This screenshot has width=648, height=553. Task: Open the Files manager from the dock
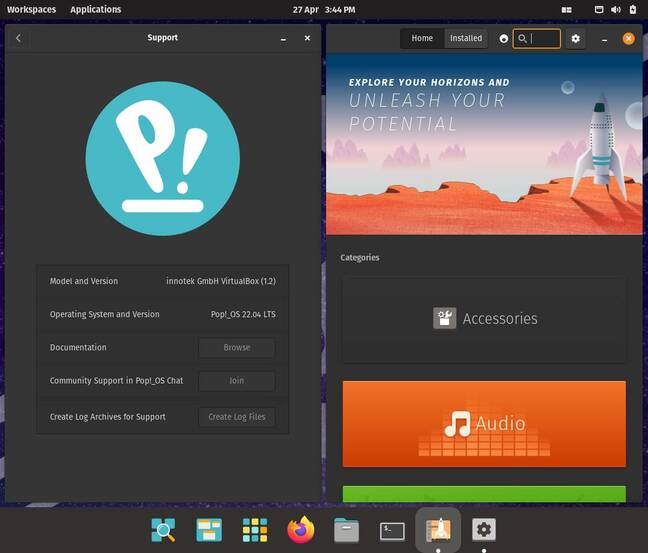point(346,529)
